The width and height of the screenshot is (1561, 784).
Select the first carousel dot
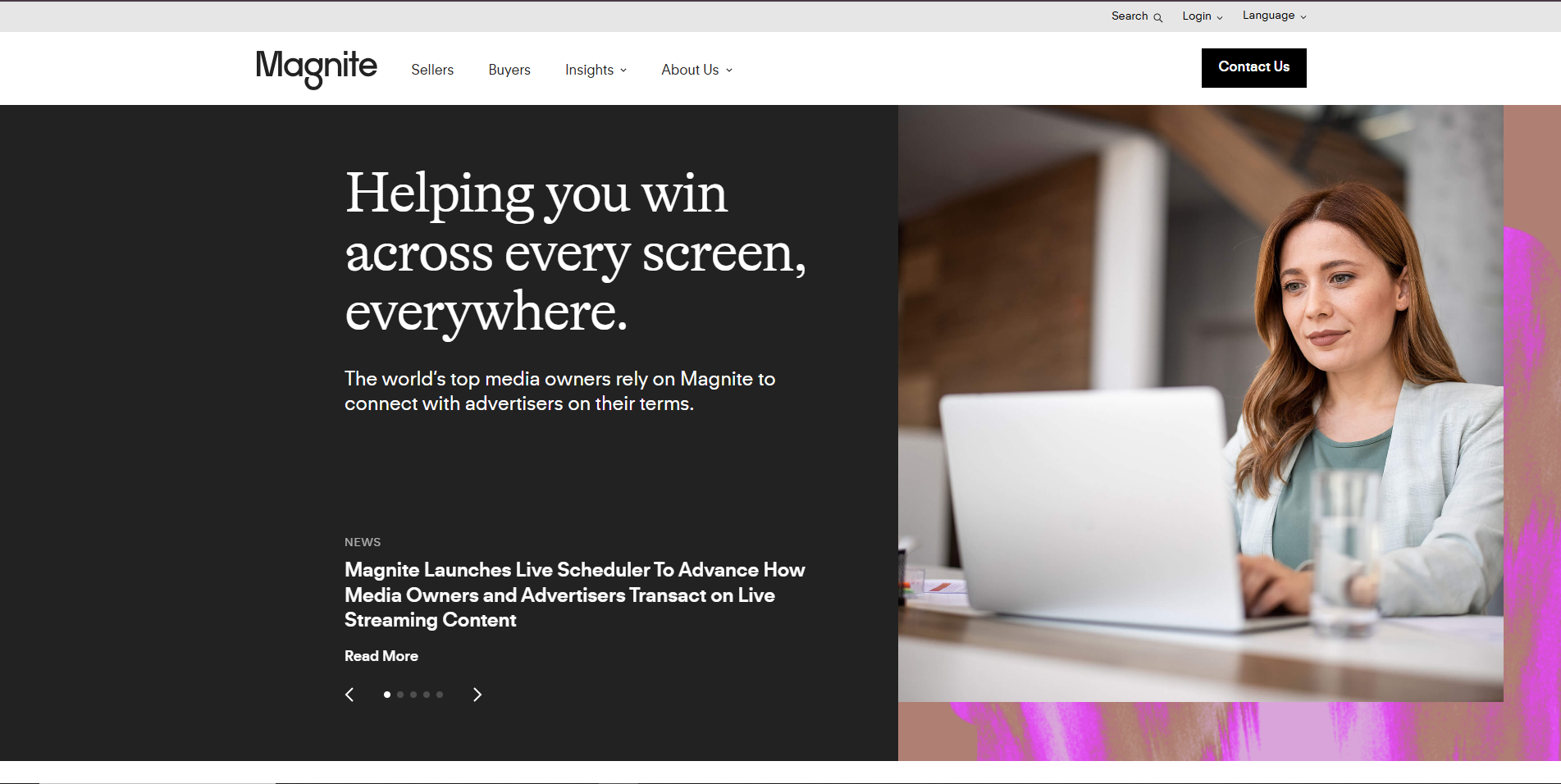(387, 695)
